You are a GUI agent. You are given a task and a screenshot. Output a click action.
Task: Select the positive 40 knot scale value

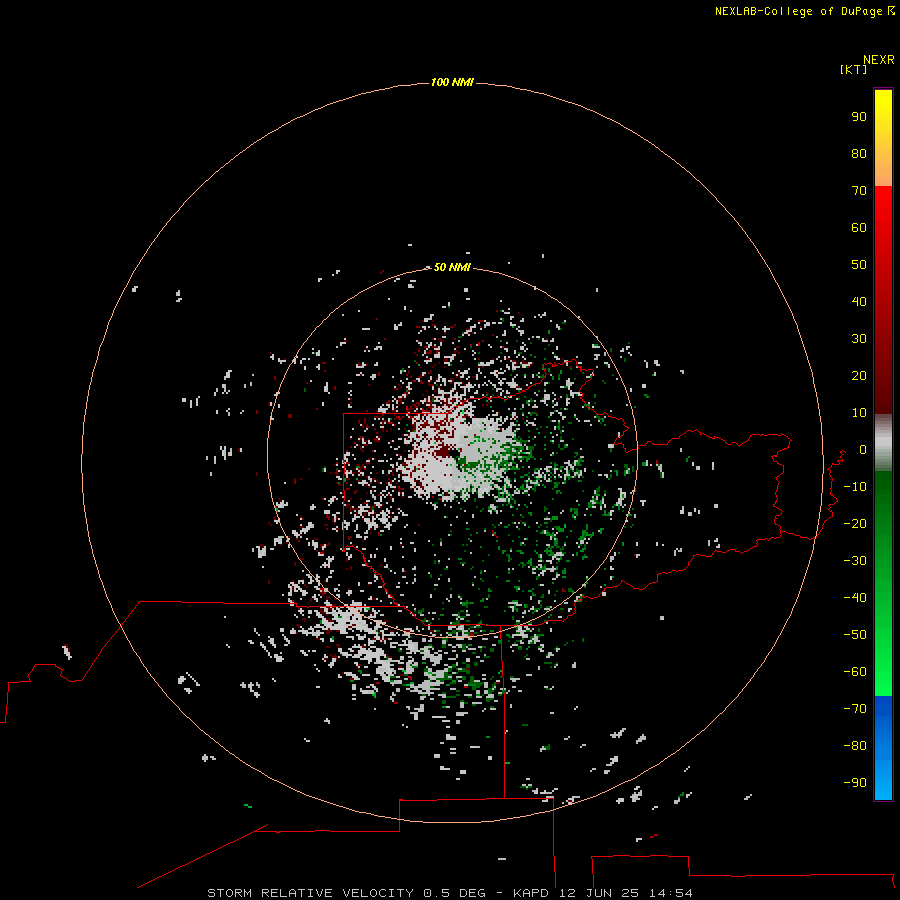[859, 302]
